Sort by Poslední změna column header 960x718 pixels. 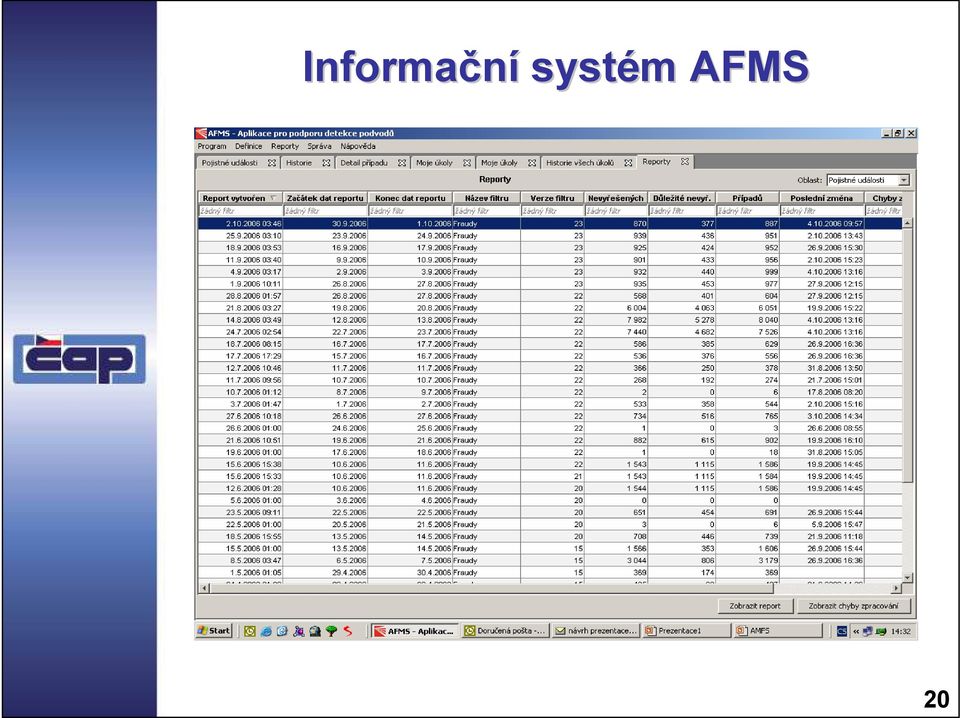point(822,198)
